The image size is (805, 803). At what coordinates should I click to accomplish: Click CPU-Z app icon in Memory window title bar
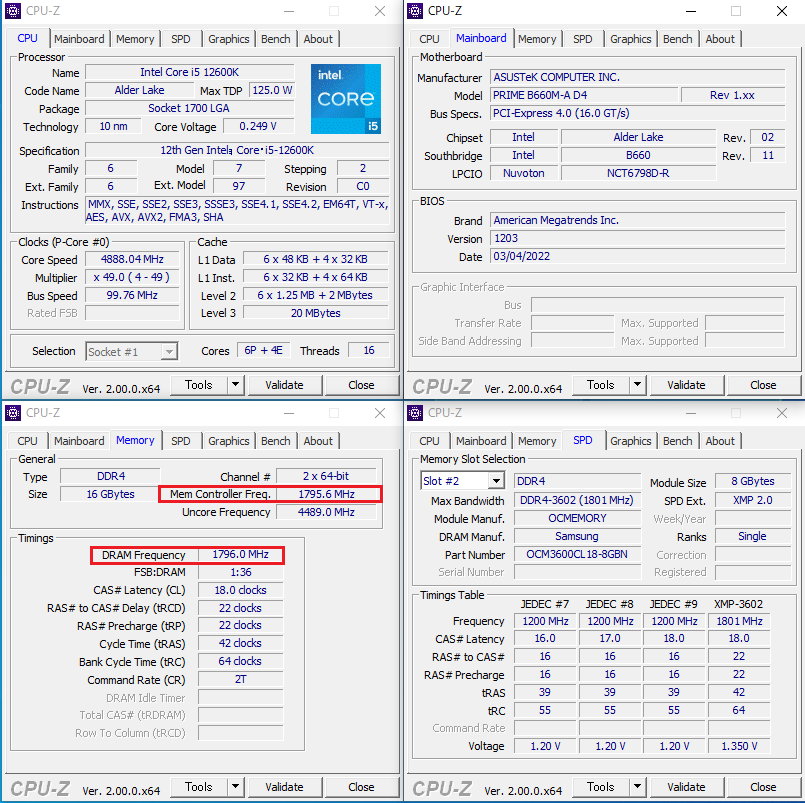(13, 413)
